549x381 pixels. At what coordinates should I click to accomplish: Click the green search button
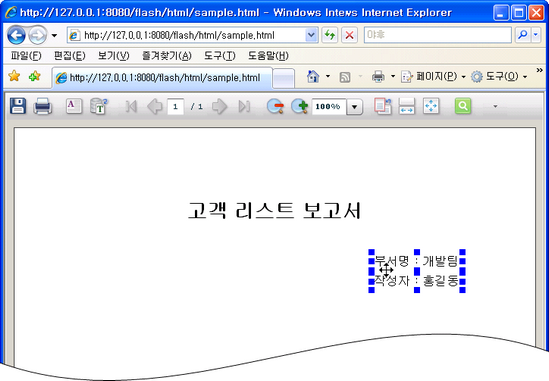[463, 106]
